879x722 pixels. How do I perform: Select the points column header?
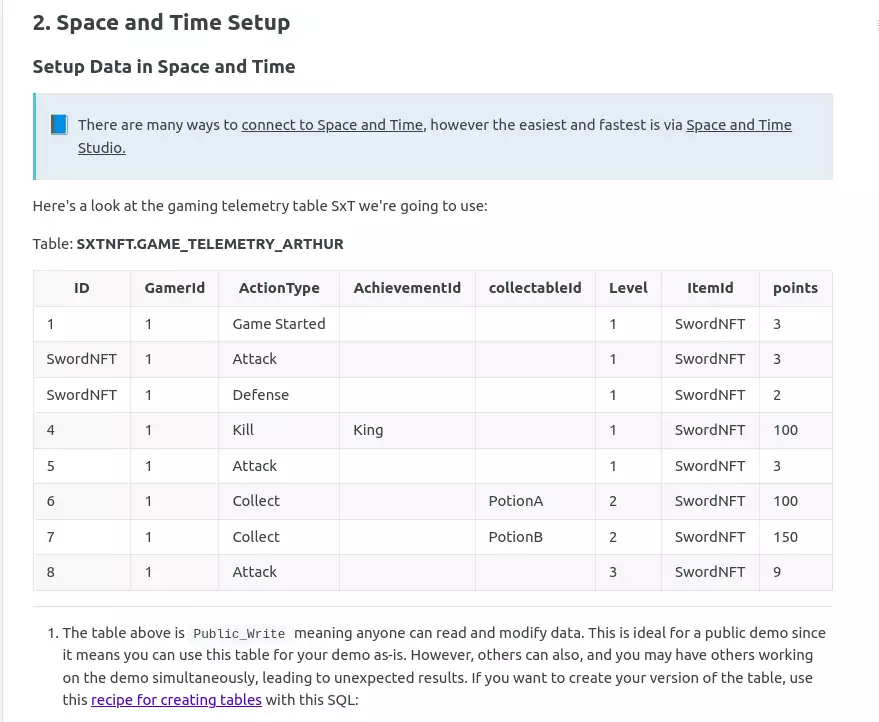click(795, 288)
